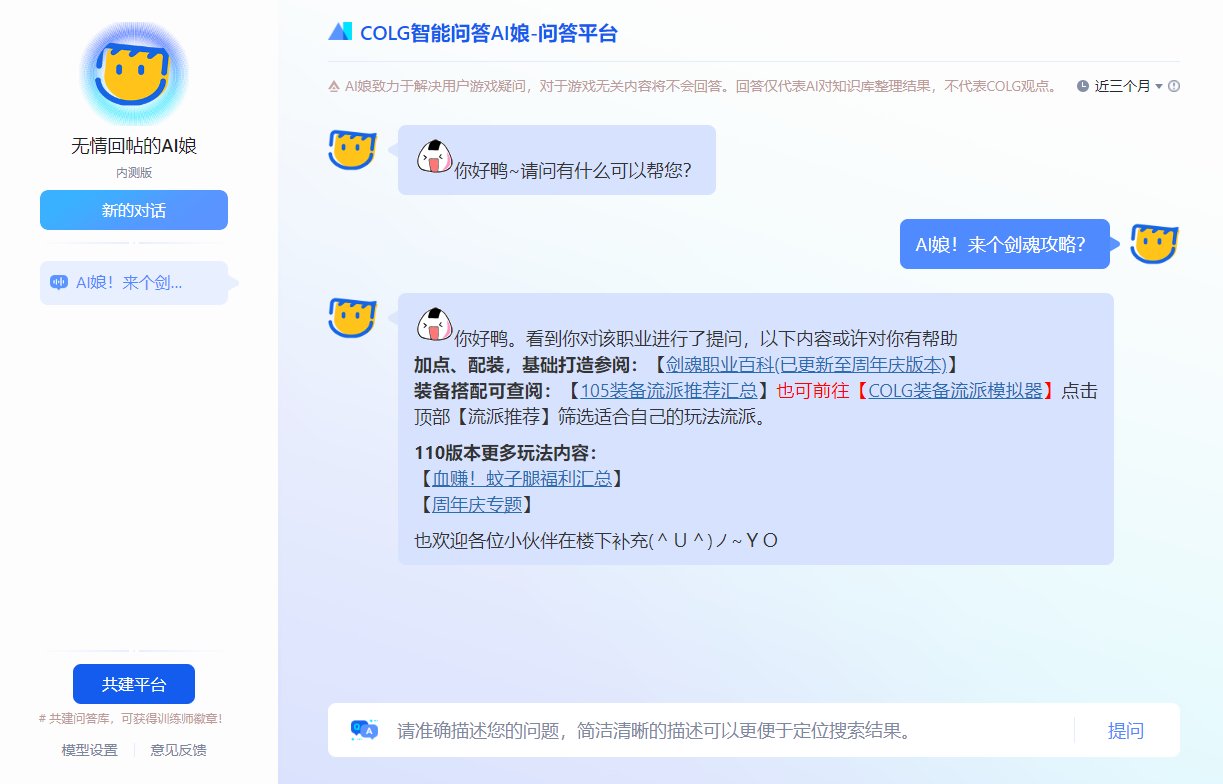Viewport: 1223px width, 784px height.
Task: Click the rice ball emoji in greeting bubble
Action: pos(434,158)
